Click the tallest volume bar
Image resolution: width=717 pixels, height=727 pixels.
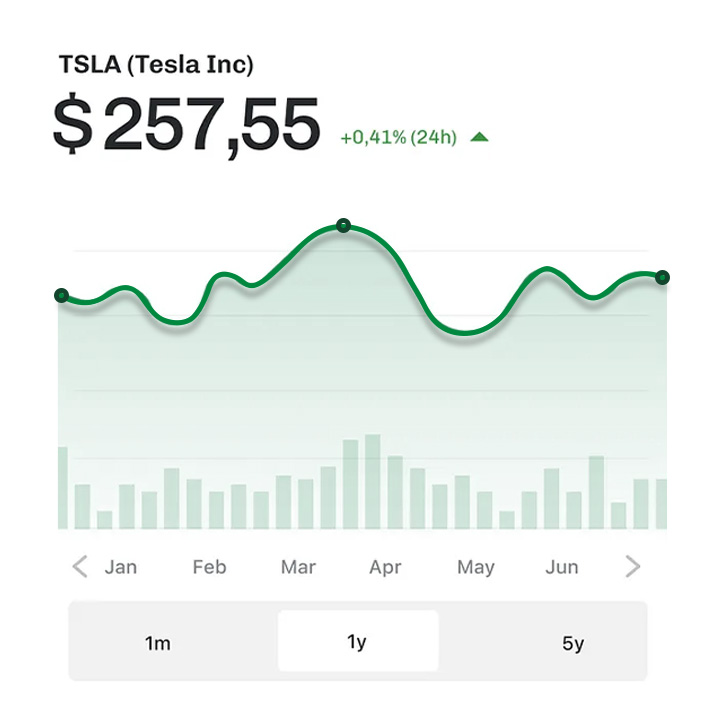(x=373, y=480)
